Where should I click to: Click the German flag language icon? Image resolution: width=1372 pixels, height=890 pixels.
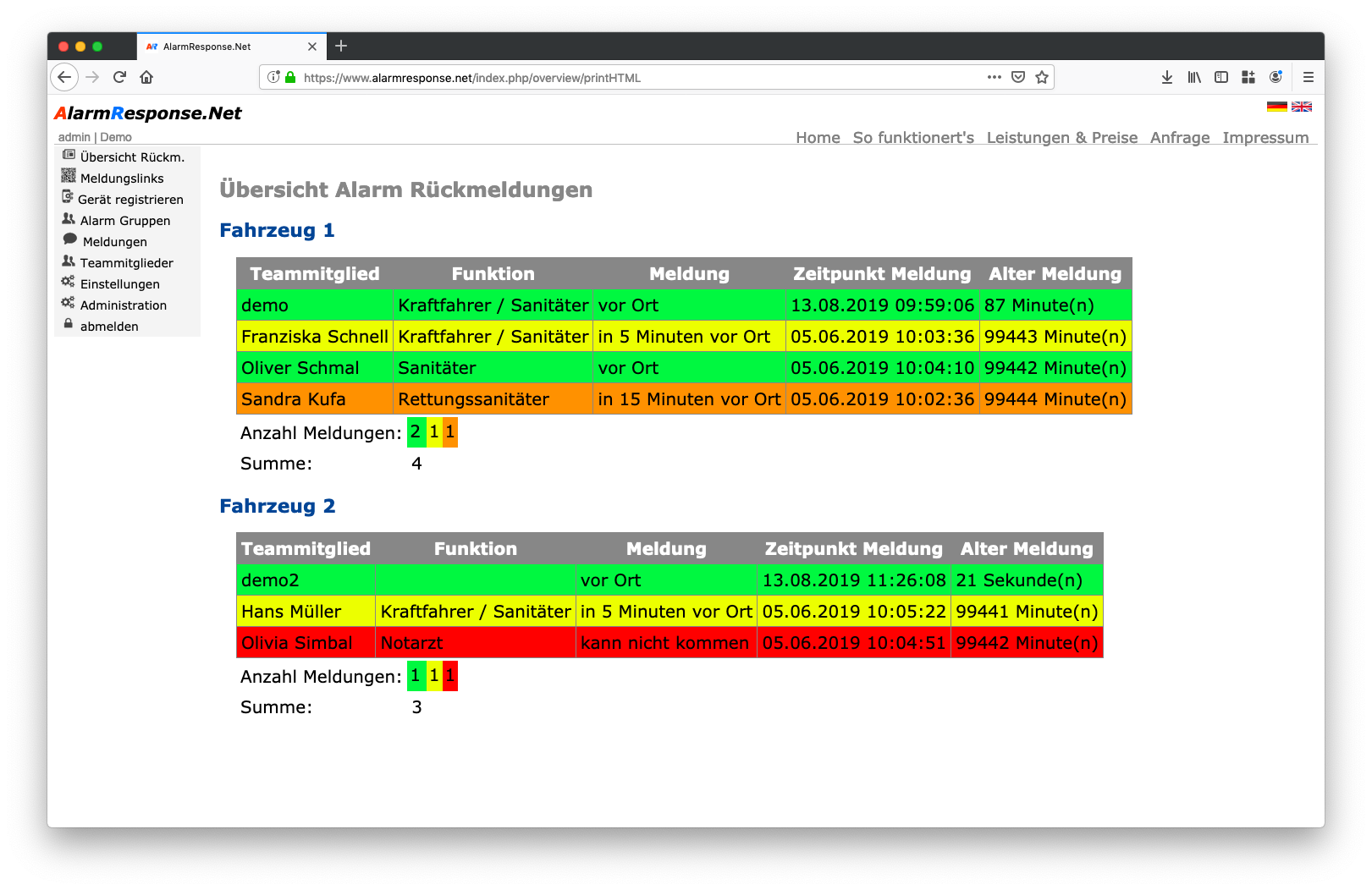pyautogui.click(x=1276, y=107)
